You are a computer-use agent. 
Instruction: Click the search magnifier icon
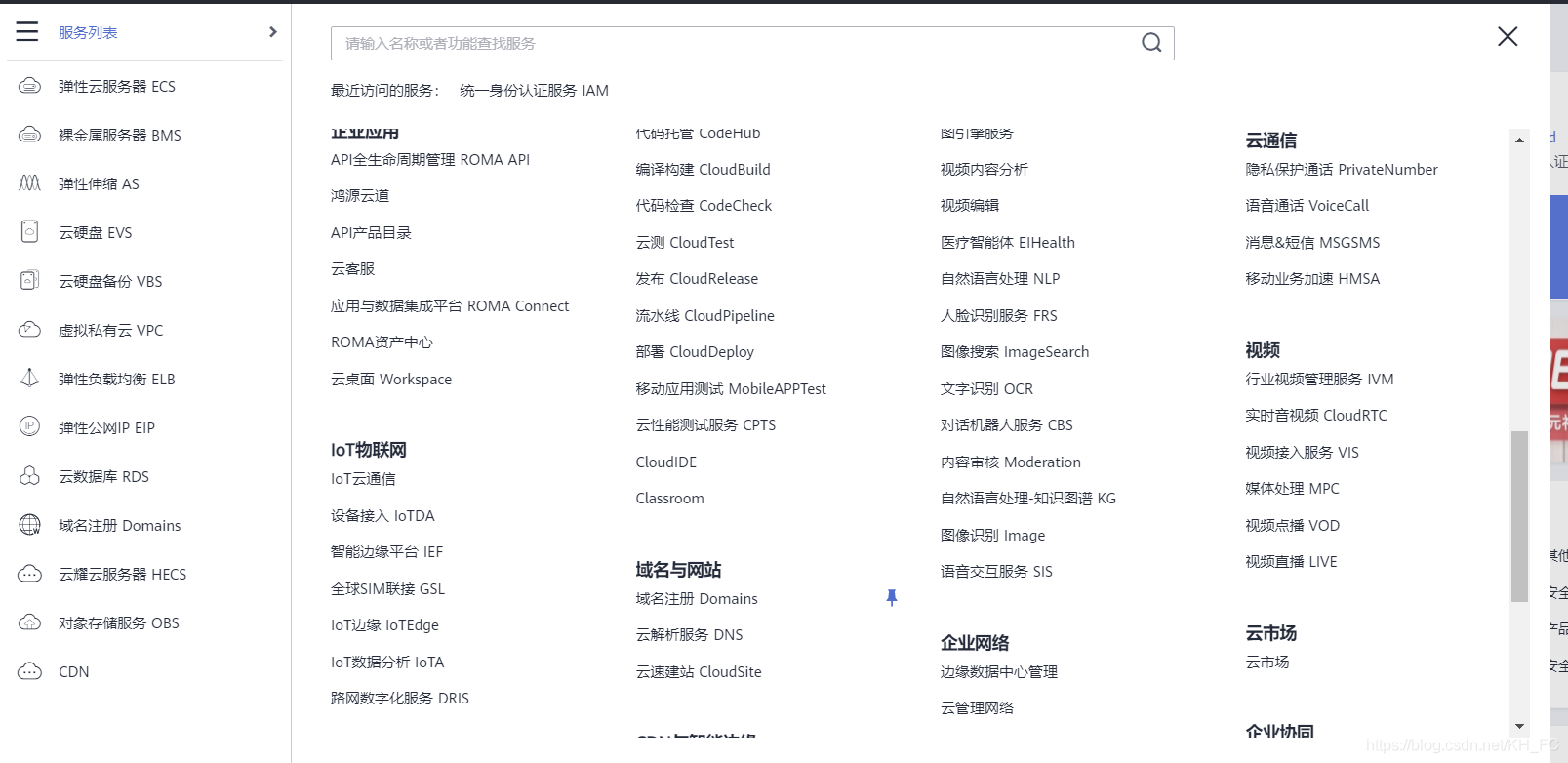(1151, 43)
